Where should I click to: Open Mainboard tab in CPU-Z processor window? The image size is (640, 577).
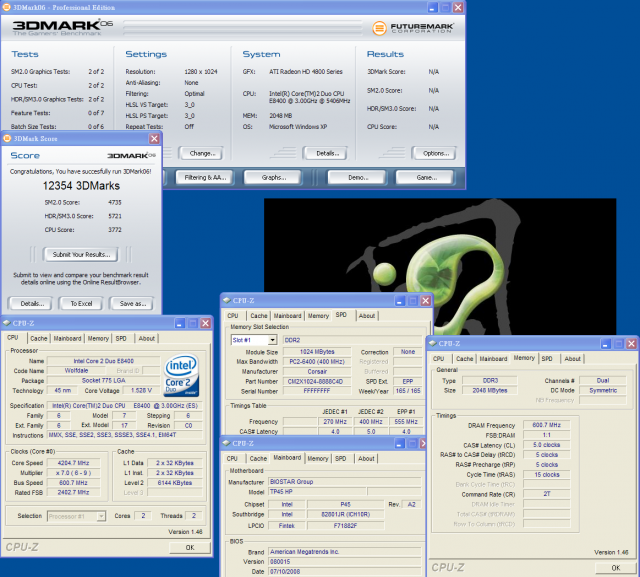(67, 339)
